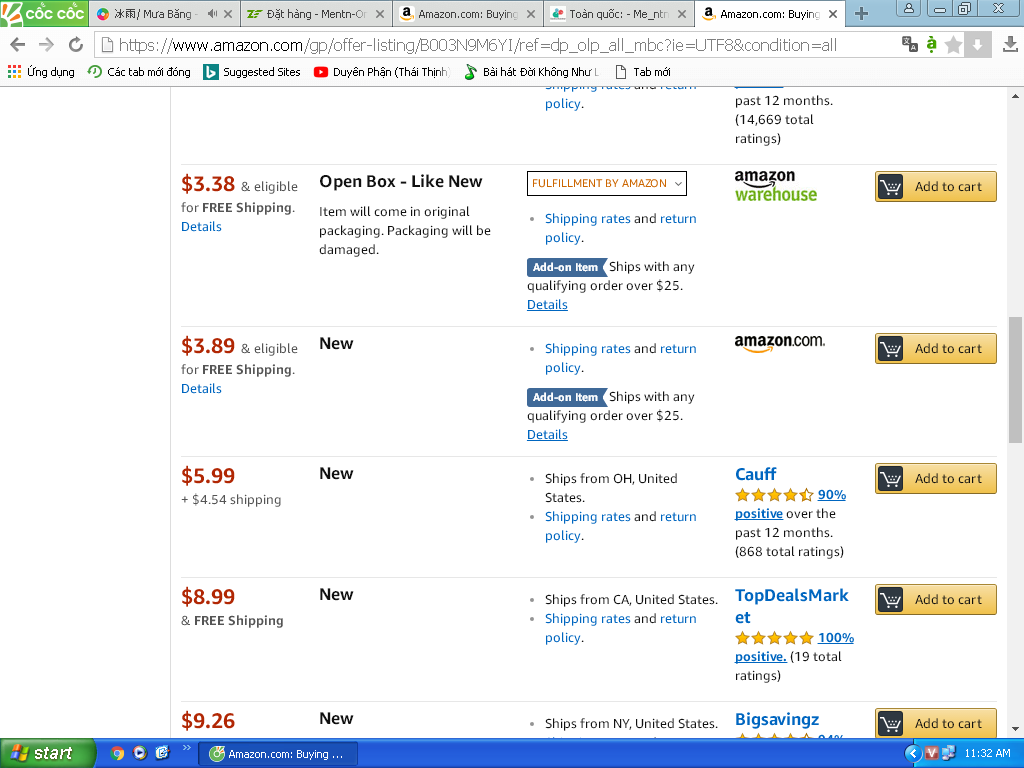The image size is (1024, 768).
Task: Expand hidden system tray icons arrow
Action: 912,753
